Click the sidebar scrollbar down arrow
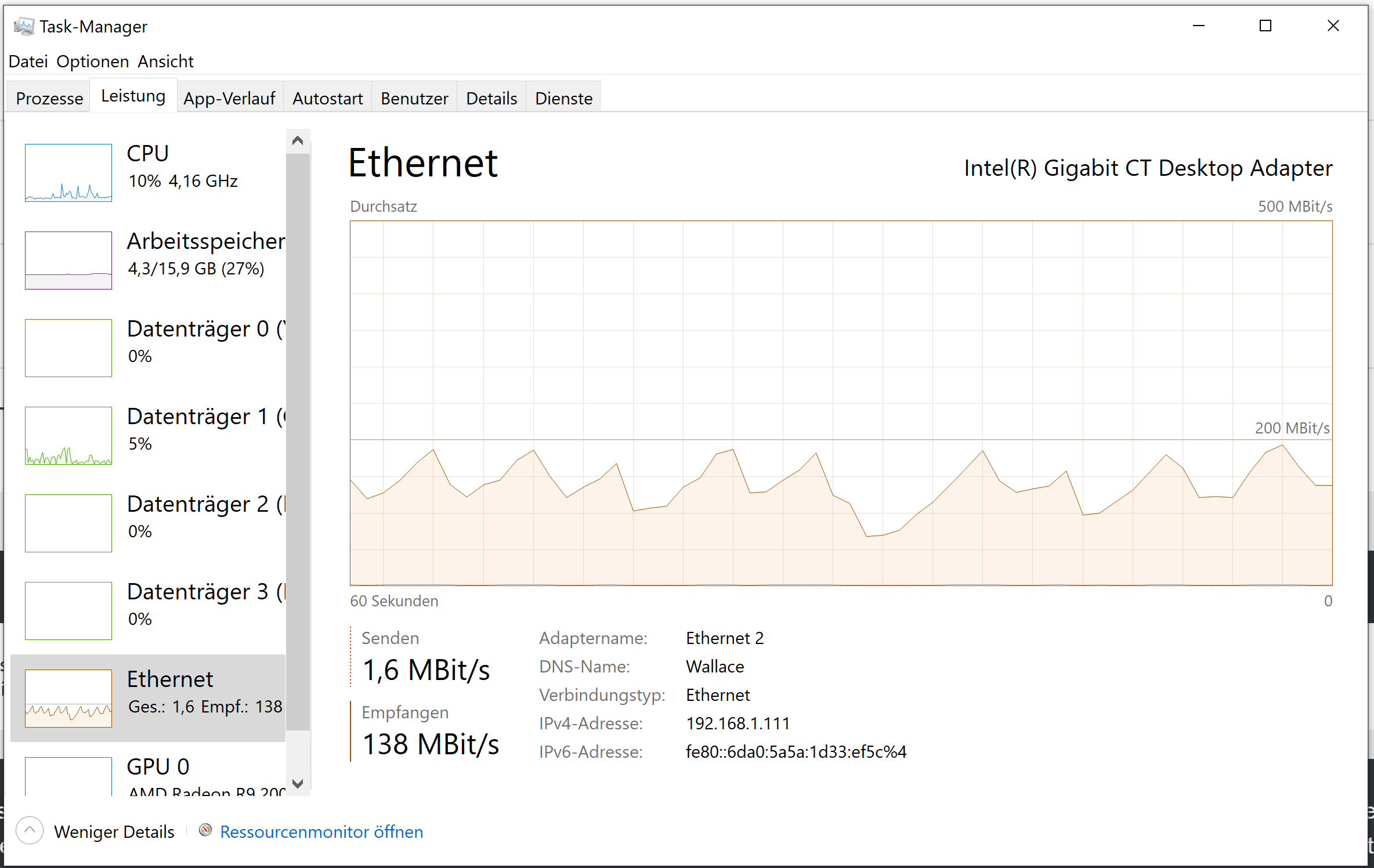 coord(298,783)
